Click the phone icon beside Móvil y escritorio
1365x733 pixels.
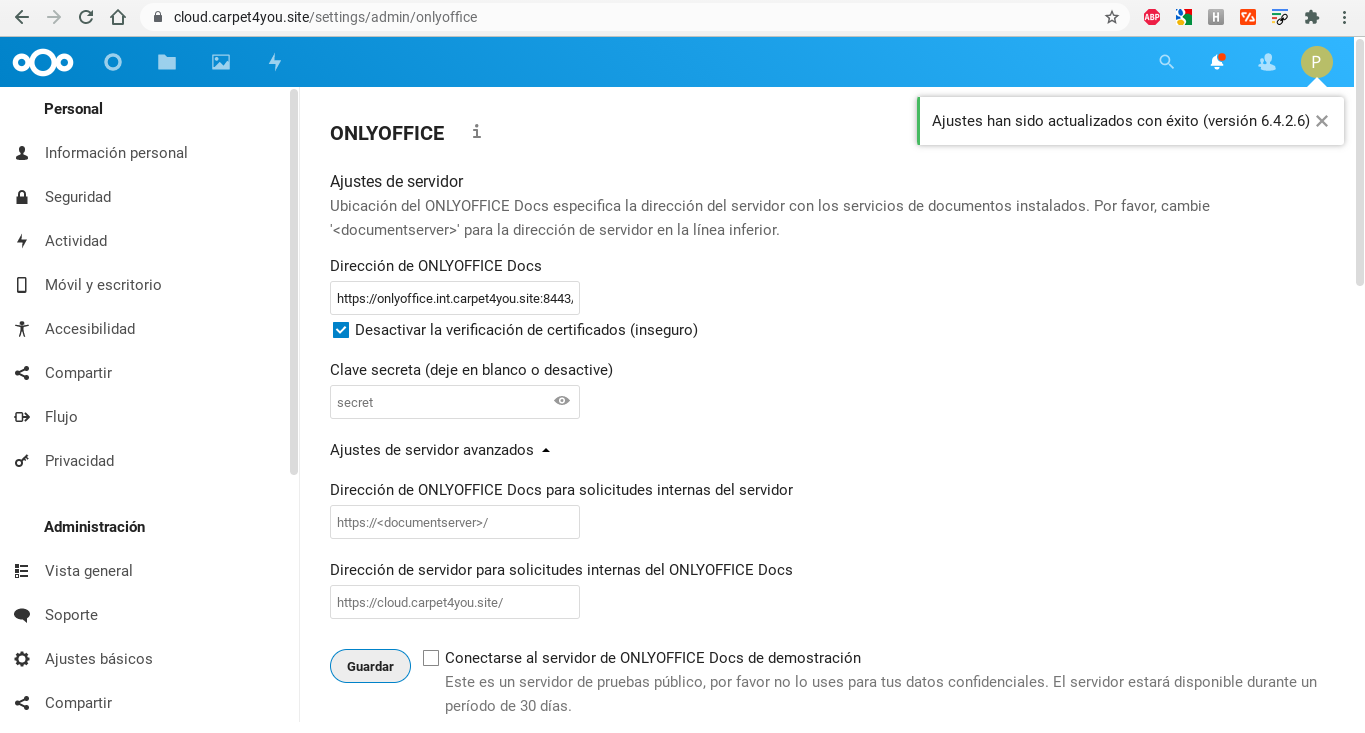(22, 285)
